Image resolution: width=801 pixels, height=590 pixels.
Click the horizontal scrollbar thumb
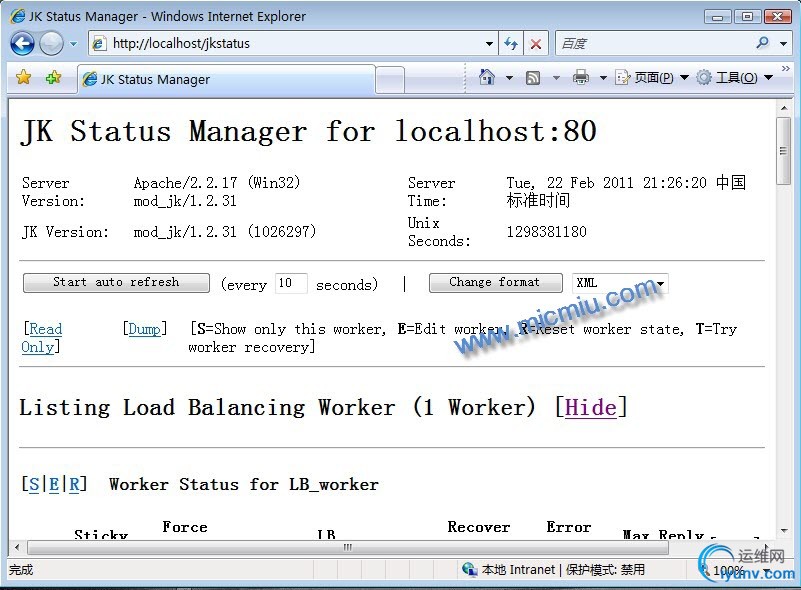tap(348, 548)
